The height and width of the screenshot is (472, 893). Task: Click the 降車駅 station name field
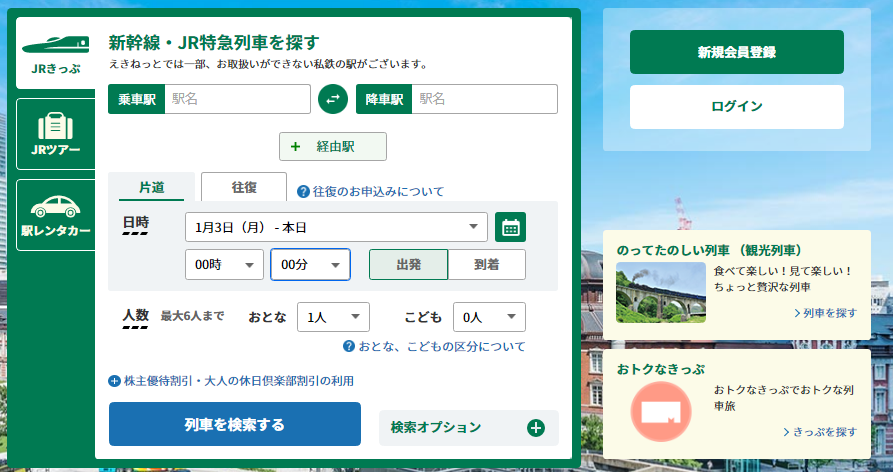484,99
